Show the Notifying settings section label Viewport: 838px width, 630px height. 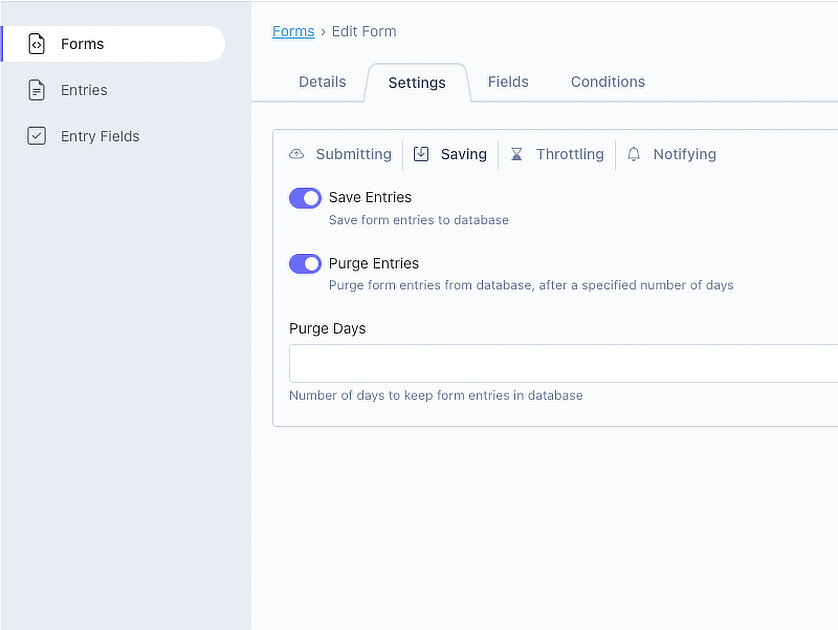coord(685,154)
